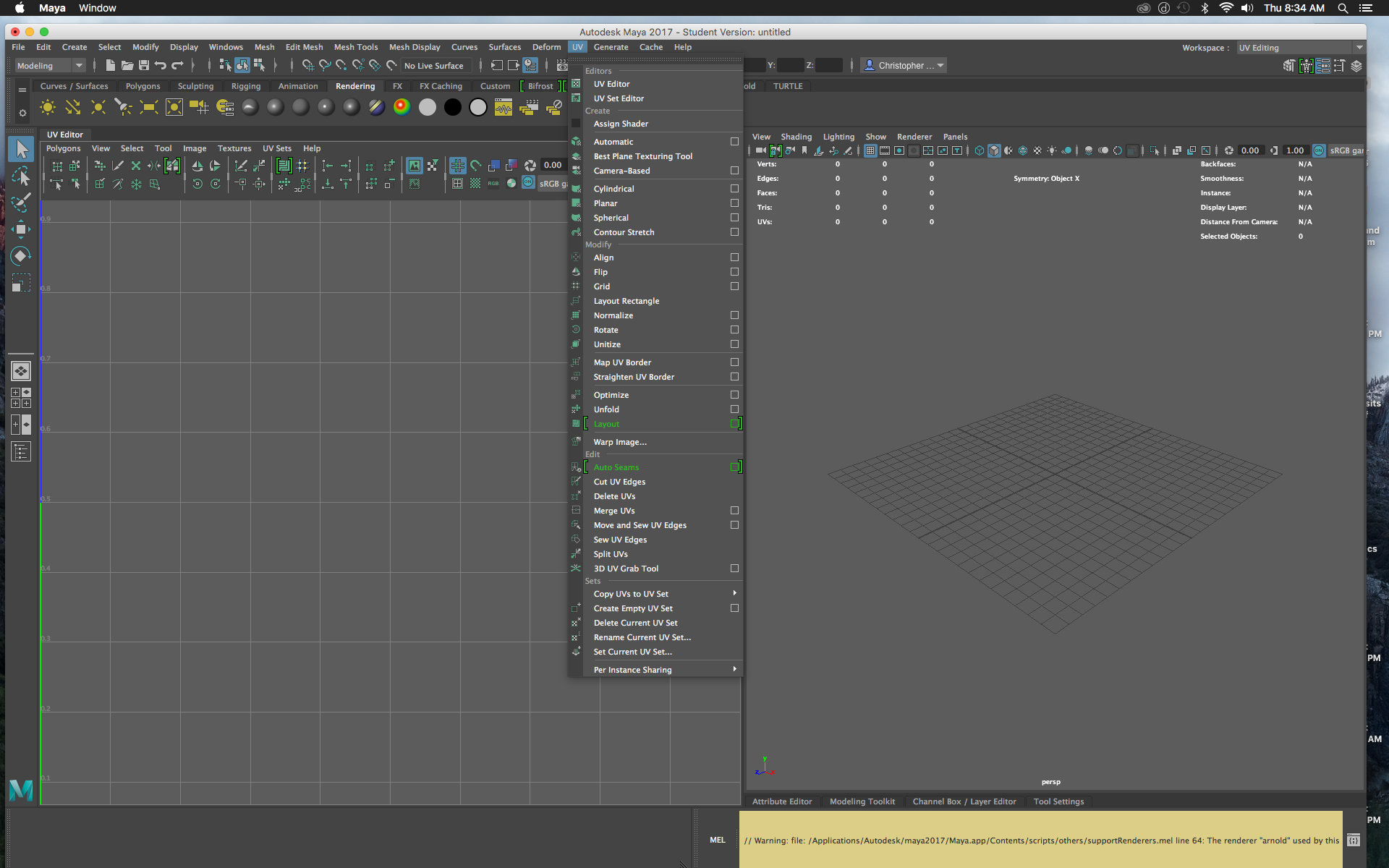This screenshot has height=868, width=1389.
Task: Click the directional light shelf icon
Action: [x=73, y=108]
